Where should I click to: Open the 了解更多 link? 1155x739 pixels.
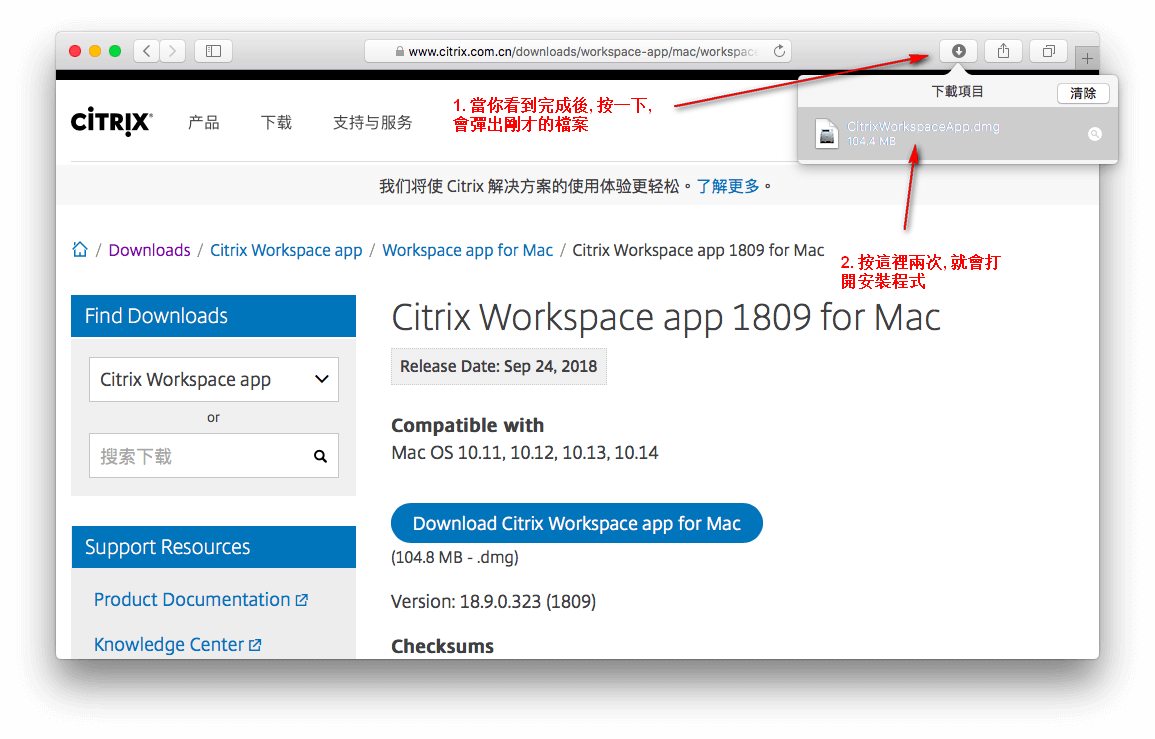pyautogui.click(x=728, y=186)
